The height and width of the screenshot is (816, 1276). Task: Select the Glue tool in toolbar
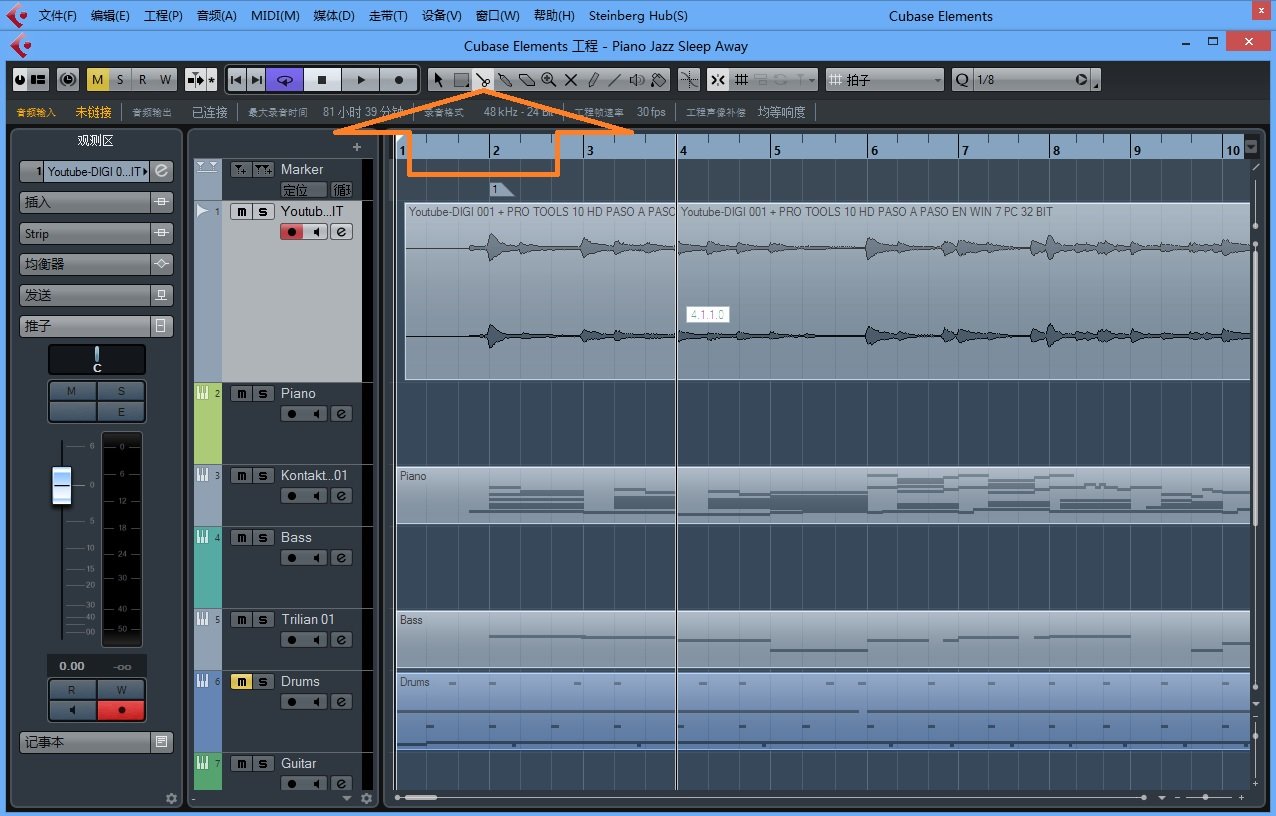point(505,80)
